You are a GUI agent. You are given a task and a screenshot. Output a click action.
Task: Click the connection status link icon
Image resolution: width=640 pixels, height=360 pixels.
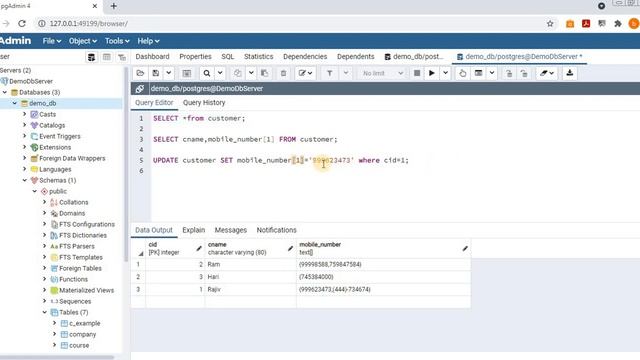[140, 89]
